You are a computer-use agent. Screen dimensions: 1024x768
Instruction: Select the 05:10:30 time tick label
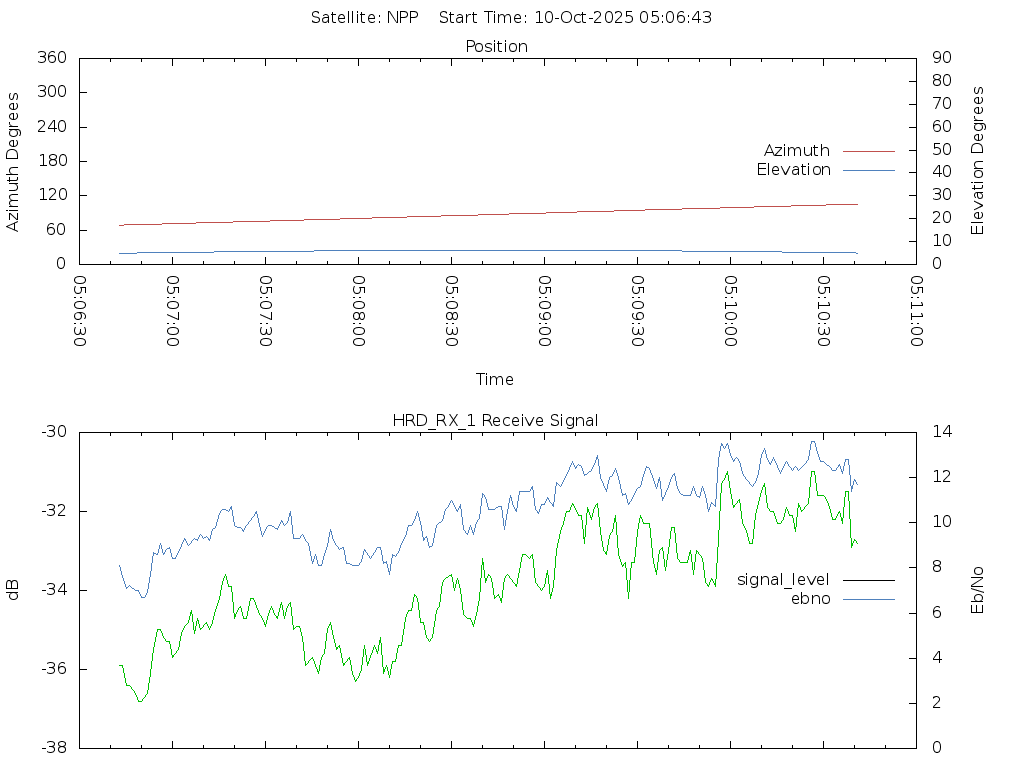(824, 311)
